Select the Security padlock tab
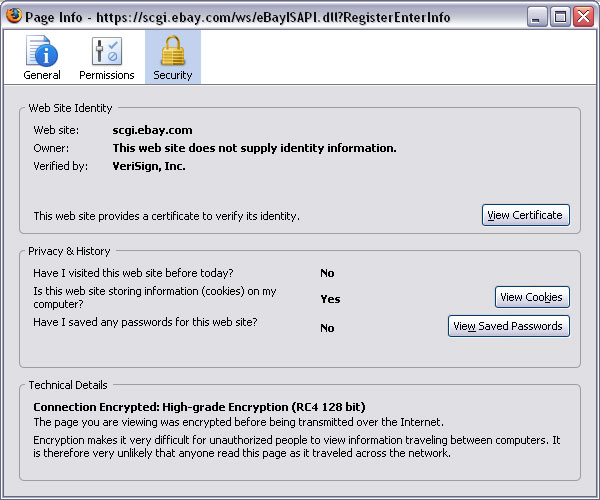Viewport: 600px width, 500px height. (173, 57)
